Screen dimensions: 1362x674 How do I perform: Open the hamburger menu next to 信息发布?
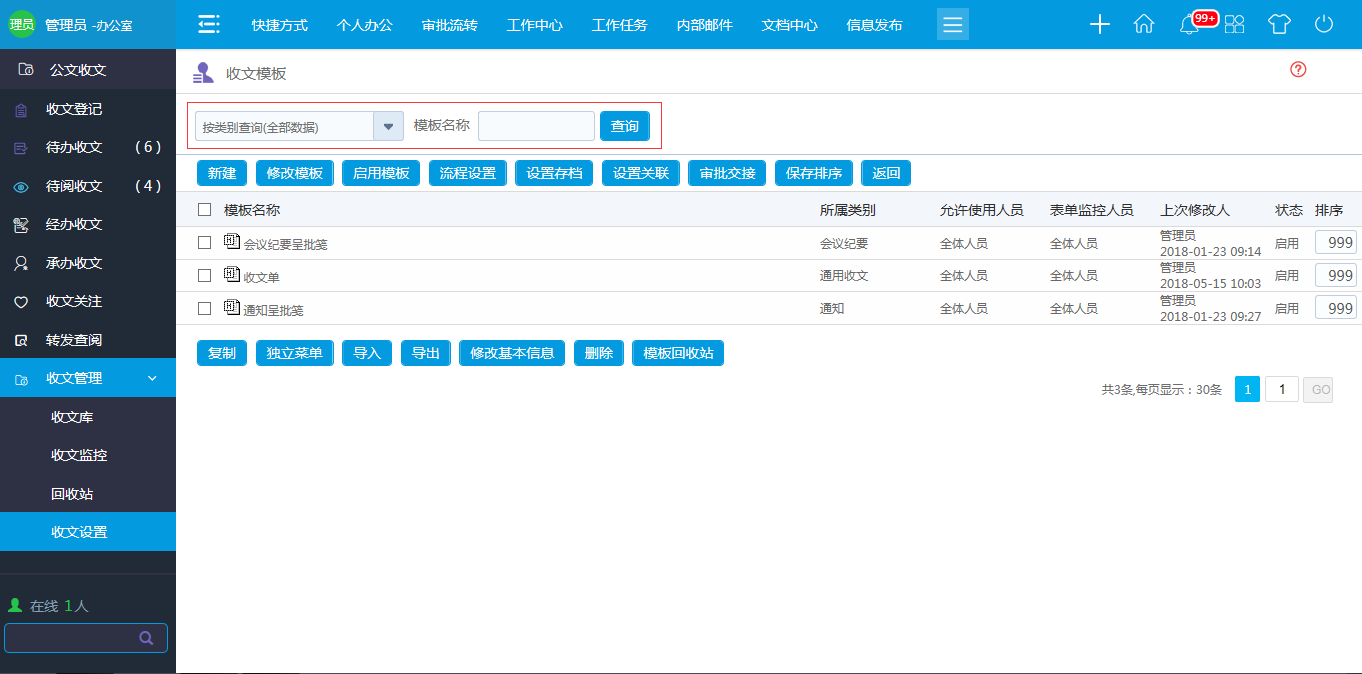click(952, 24)
